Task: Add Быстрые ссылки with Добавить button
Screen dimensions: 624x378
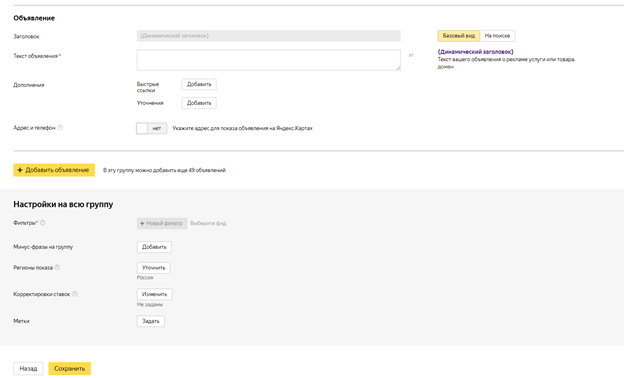Action: coord(199,84)
